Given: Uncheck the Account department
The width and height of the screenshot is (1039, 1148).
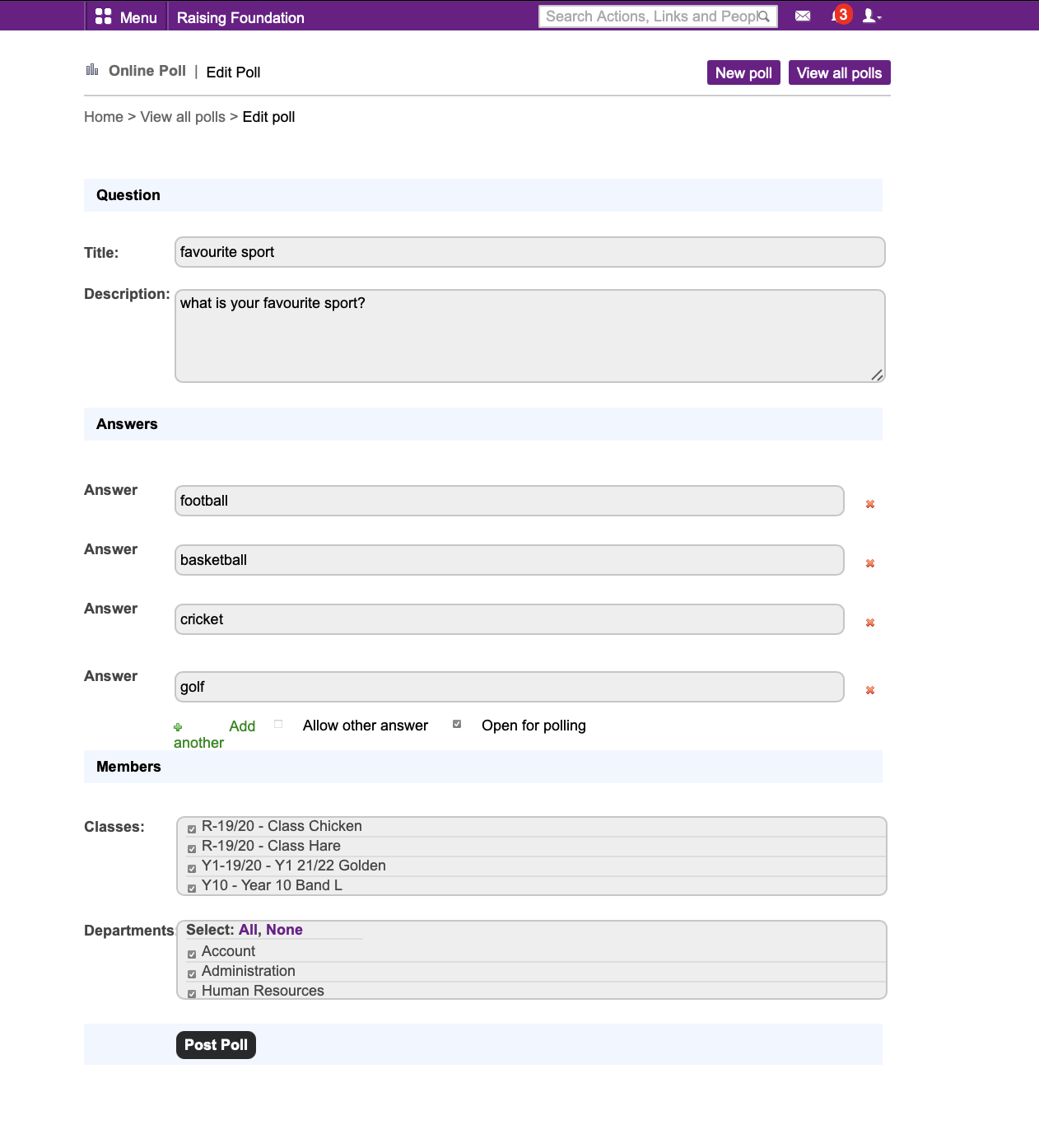Looking at the screenshot, I should (192, 954).
